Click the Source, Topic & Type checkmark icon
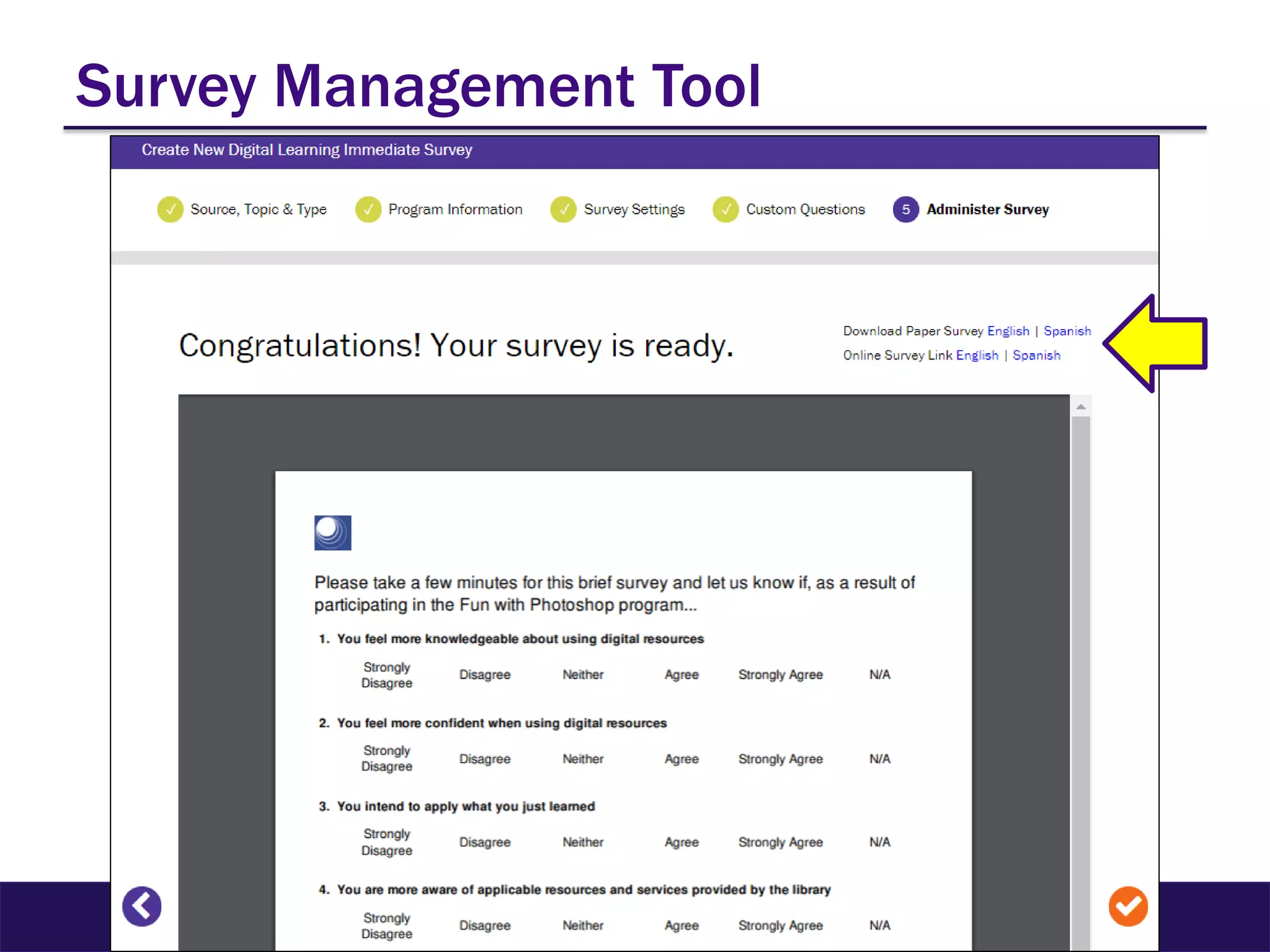The width and height of the screenshot is (1270, 952). point(170,209)
